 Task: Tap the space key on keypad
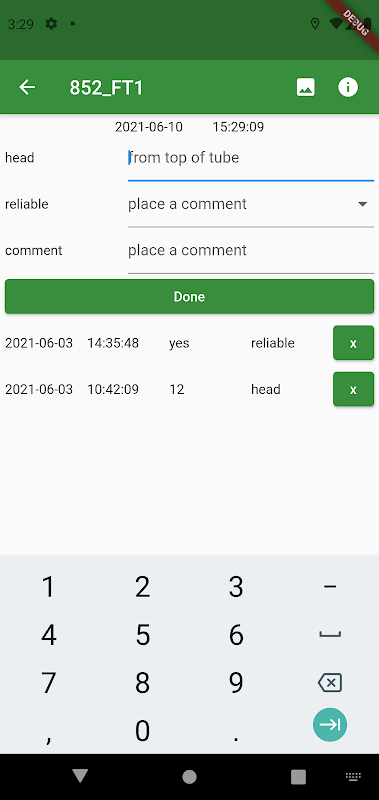[330, 635]
